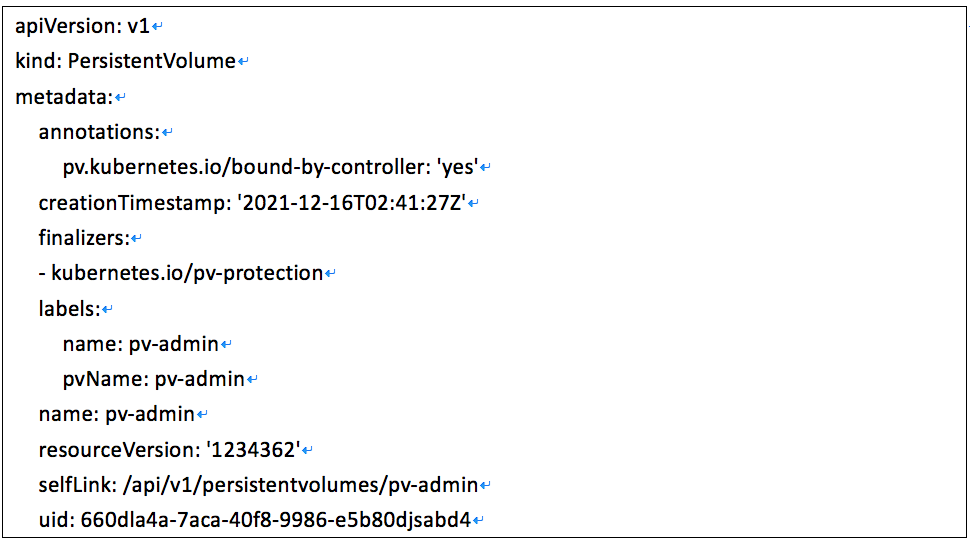Click the annotations: key
The width and height of the screenshot is (970, 540).
tap(99, 132)
